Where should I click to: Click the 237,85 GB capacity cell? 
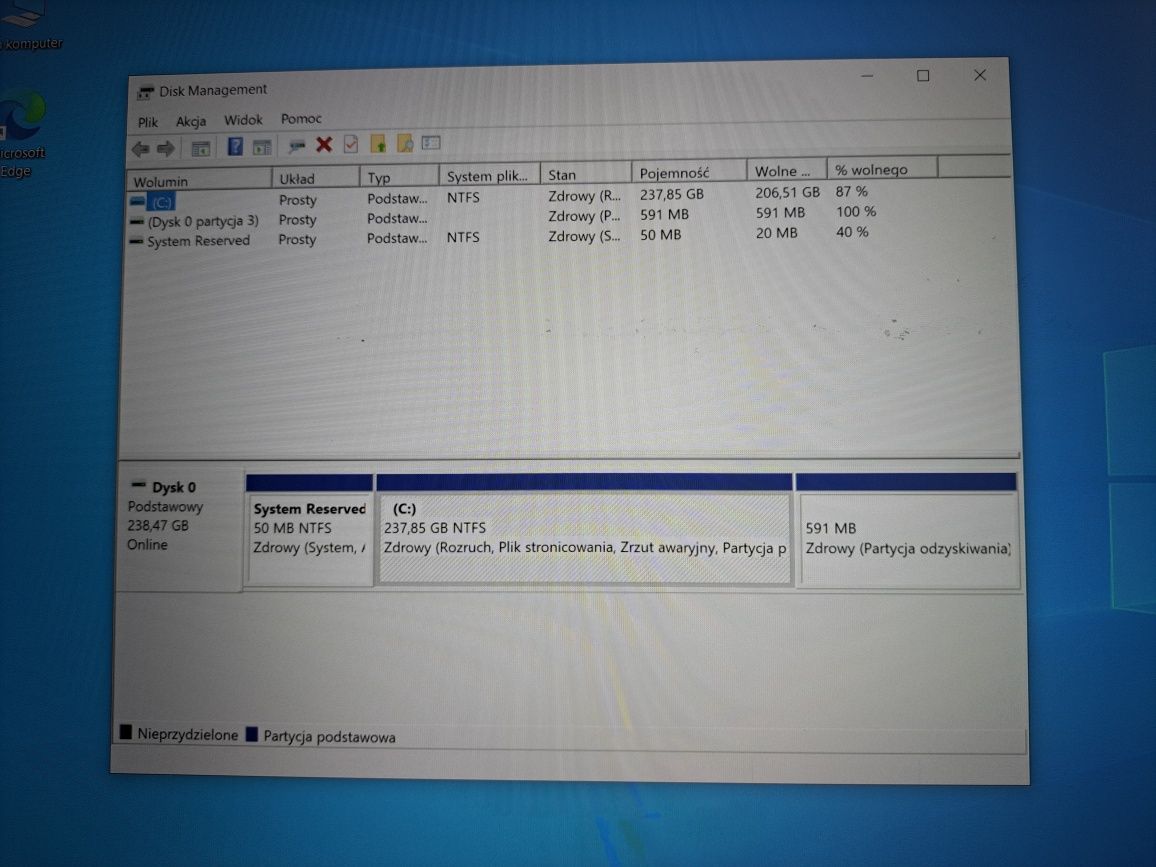coord(672,195)
